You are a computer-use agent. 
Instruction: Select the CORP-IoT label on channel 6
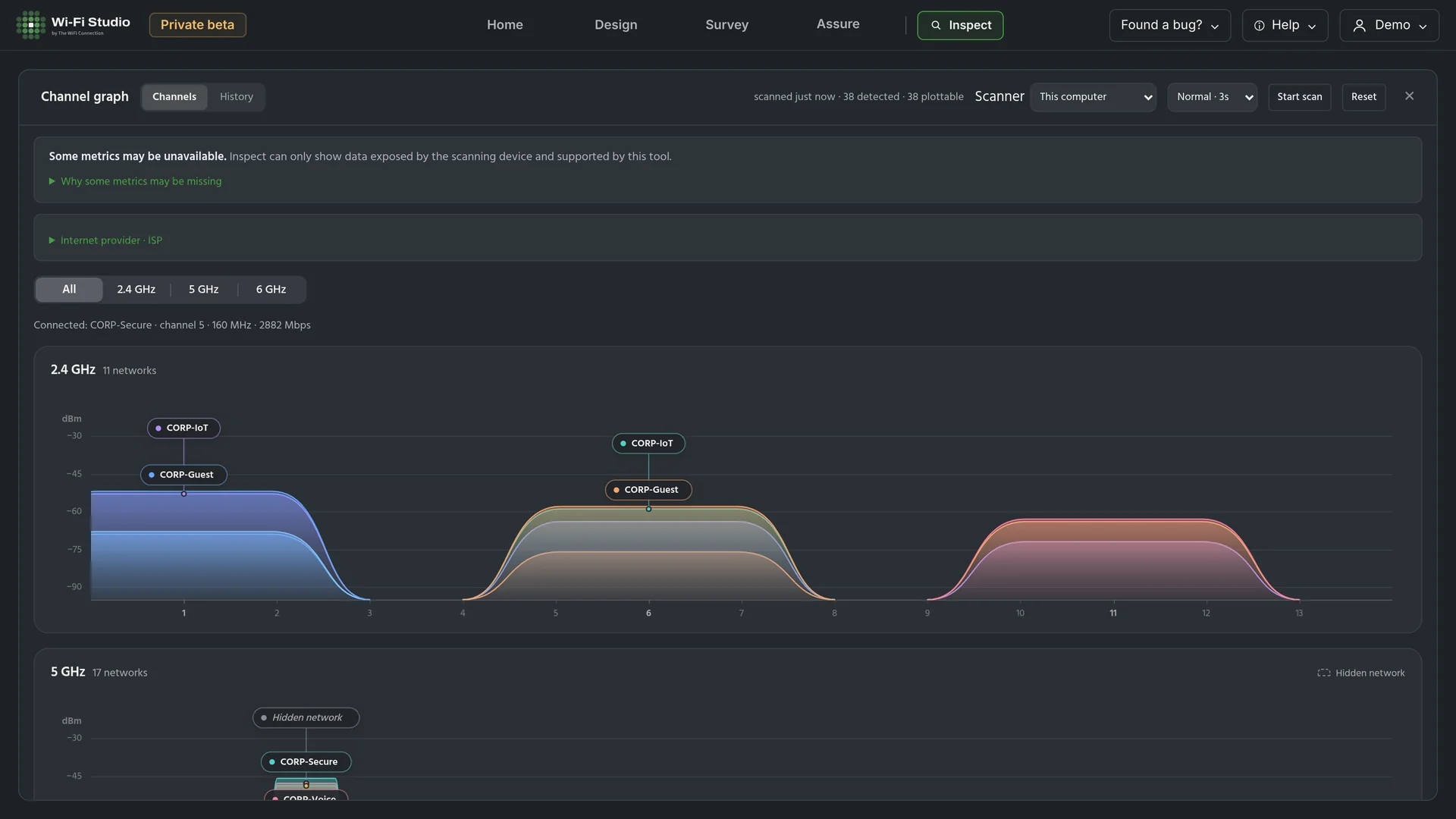[x=648, y=444]
